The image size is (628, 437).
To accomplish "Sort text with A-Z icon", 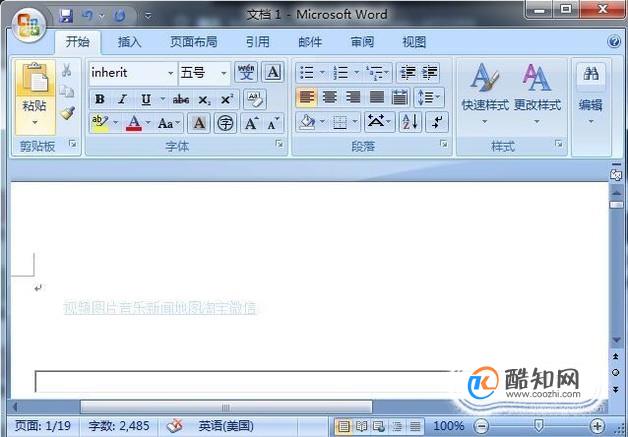I will point(411,122).
